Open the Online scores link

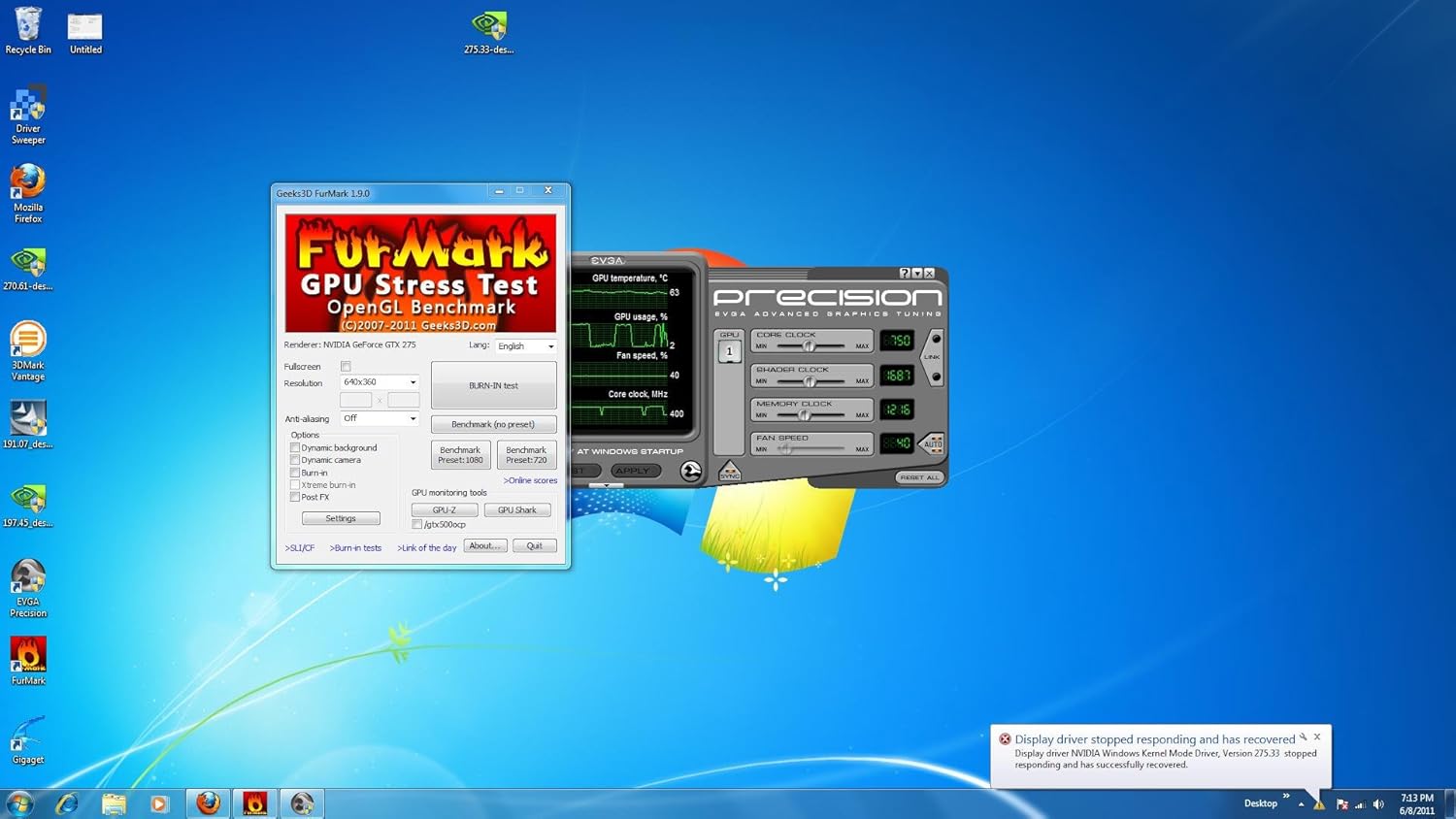coord(530,480)
